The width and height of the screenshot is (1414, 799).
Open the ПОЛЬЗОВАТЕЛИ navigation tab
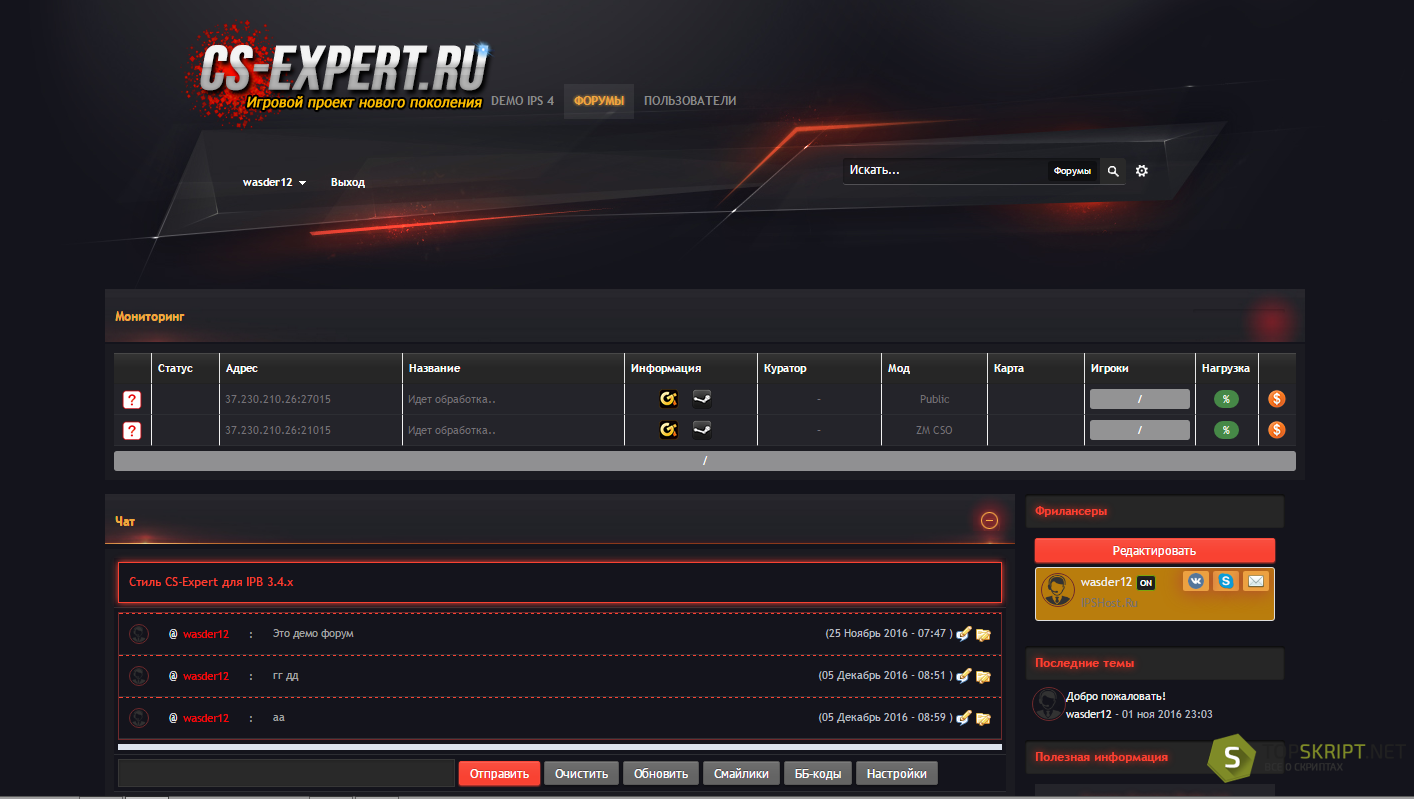pos(690,101)
